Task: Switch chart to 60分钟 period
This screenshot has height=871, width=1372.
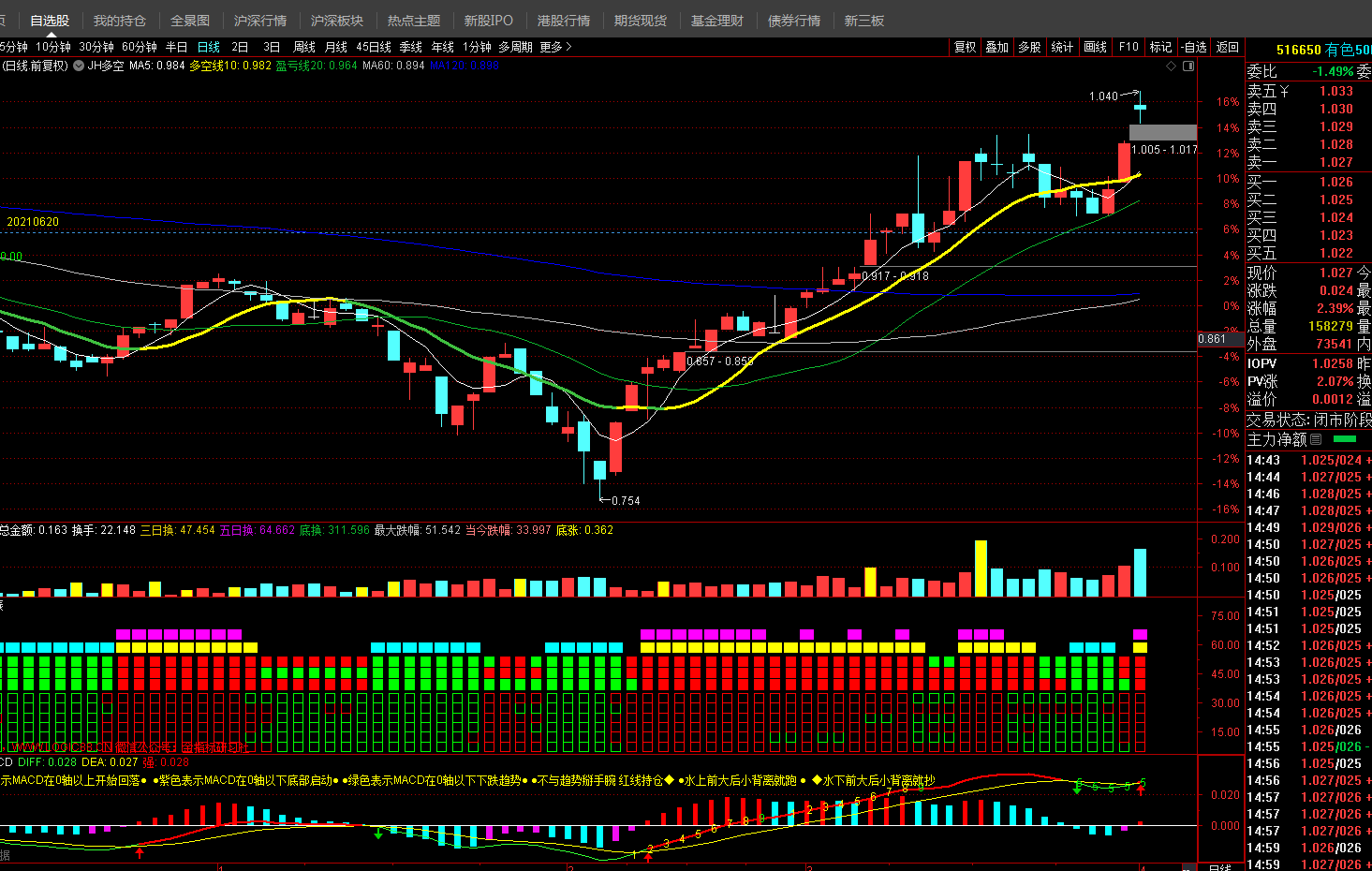Action: (x=140, y=47)
